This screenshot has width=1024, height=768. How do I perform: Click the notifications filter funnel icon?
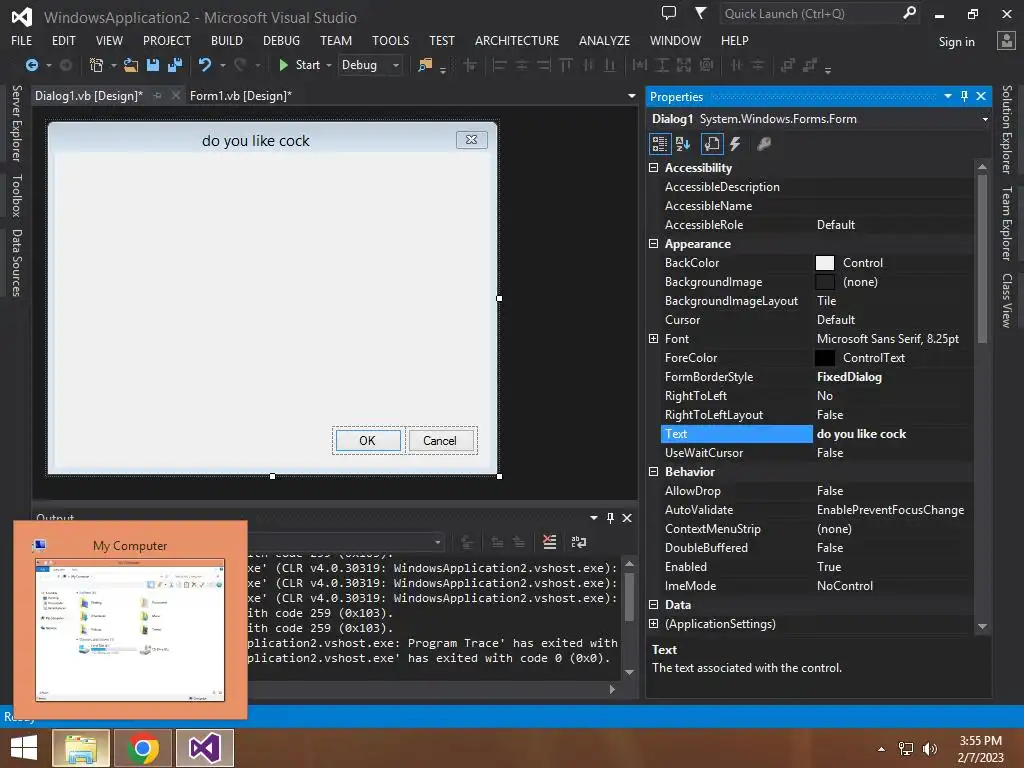pyautogui.click(x=700, y=13)
